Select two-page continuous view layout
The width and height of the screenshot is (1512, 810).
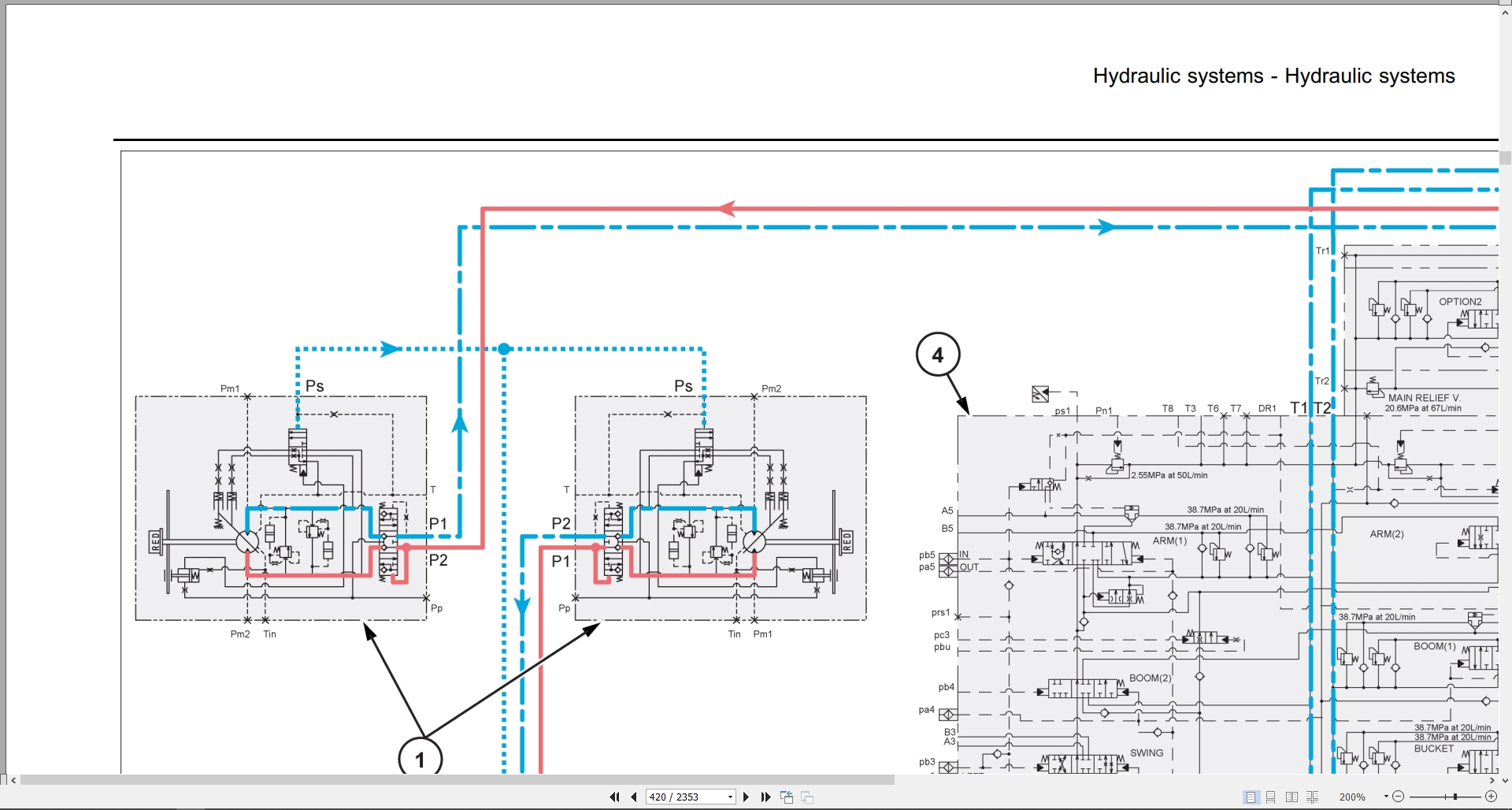click(x=1312, y=797)
